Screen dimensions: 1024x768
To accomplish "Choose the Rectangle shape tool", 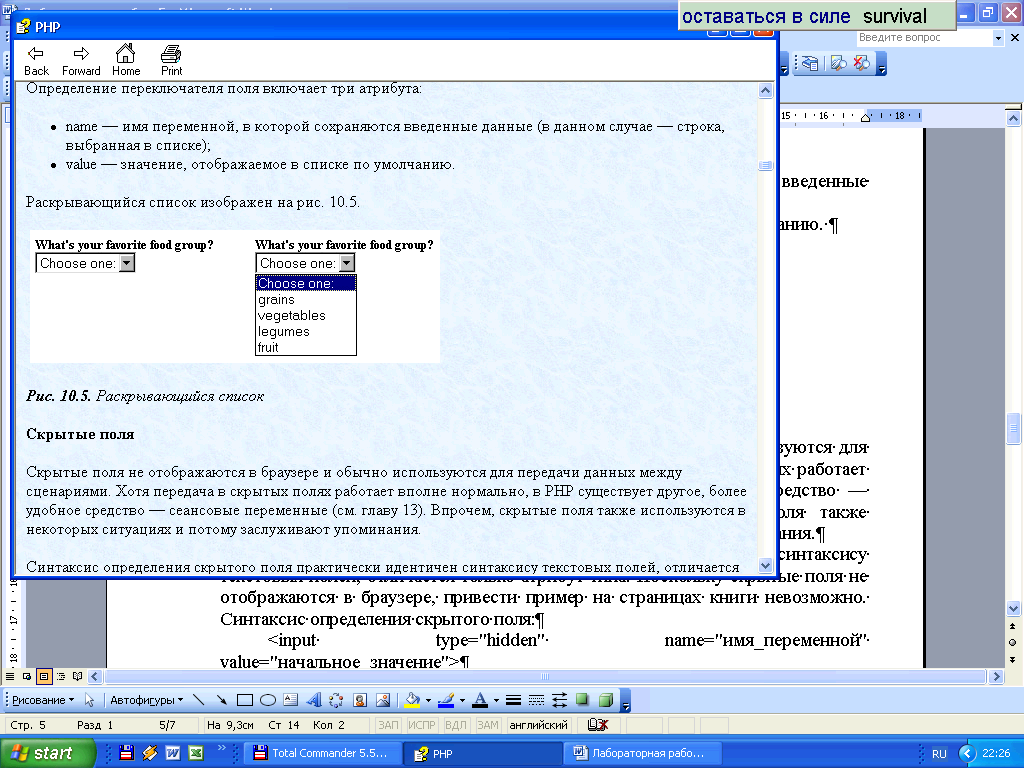I will 245,700.
